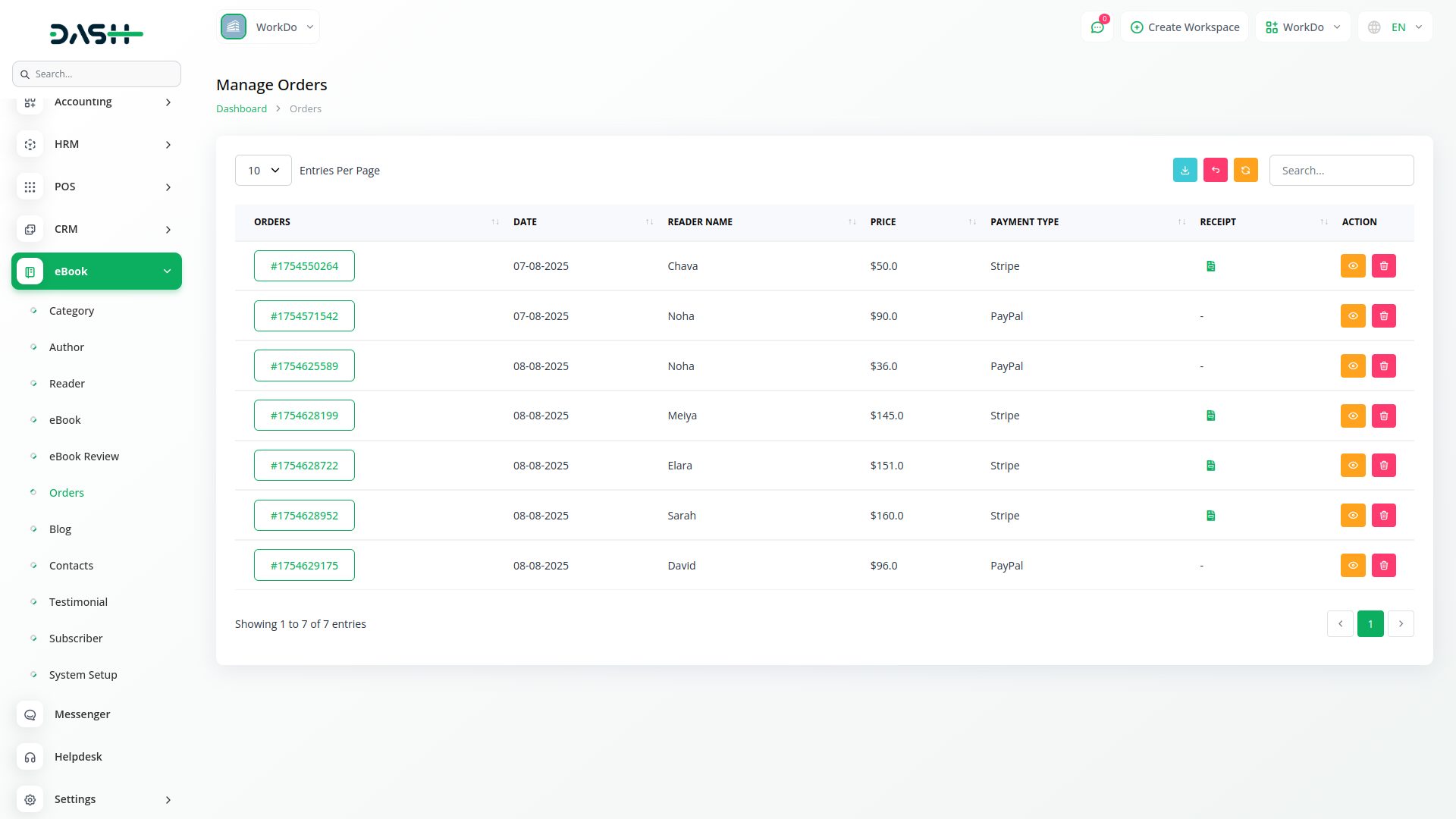Sort table by Price column header
Image resolution: width=1456 pixels, height=819 pixels.
click(x=883, y=222)
